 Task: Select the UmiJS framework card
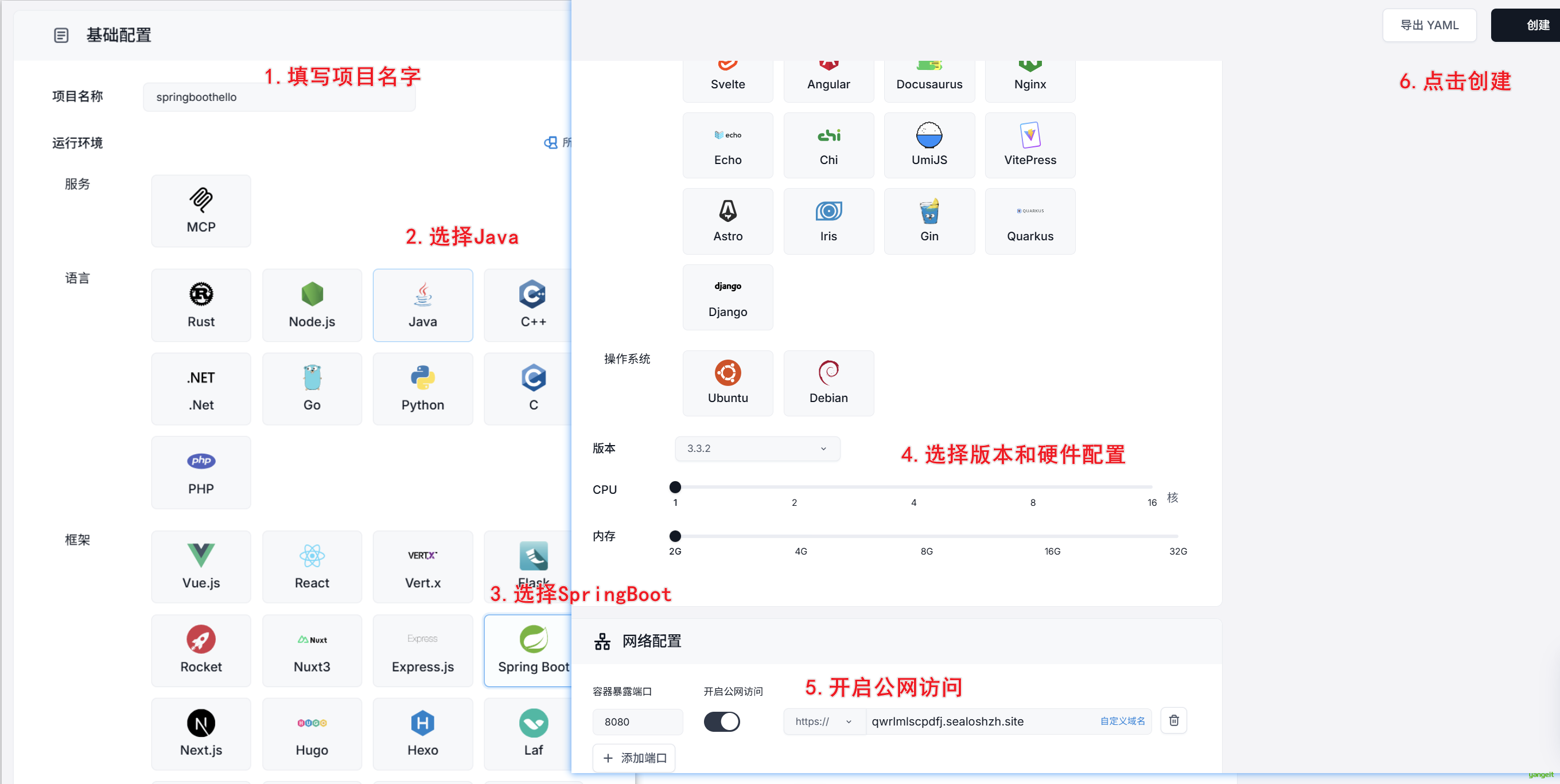click(929, 145)
